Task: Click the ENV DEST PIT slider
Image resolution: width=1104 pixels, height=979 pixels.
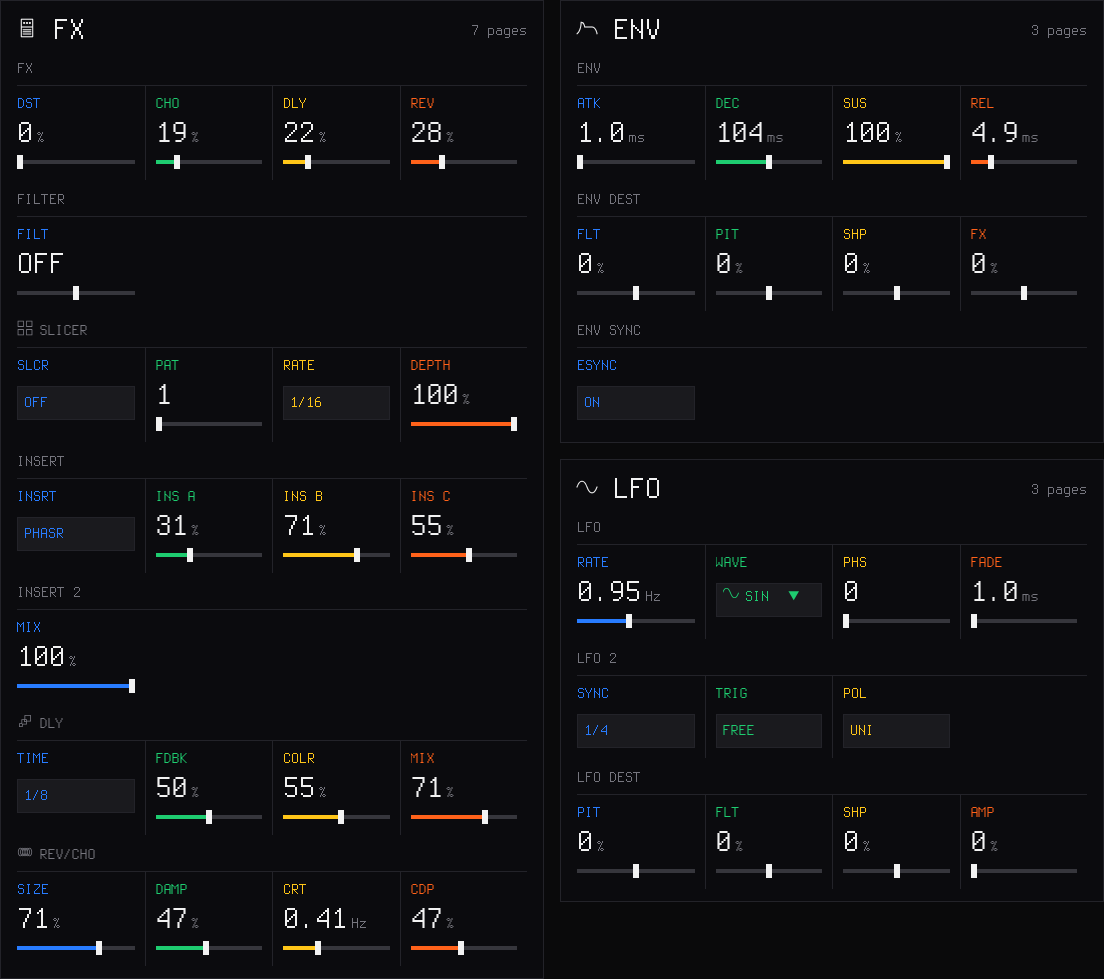Action: [768, 293]
